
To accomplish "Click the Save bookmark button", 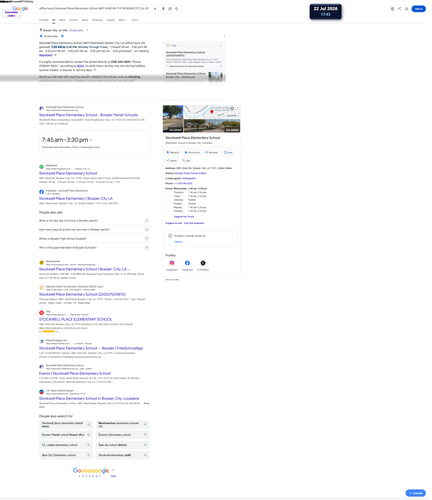I will pyautogui.click(x=228, y=152).
